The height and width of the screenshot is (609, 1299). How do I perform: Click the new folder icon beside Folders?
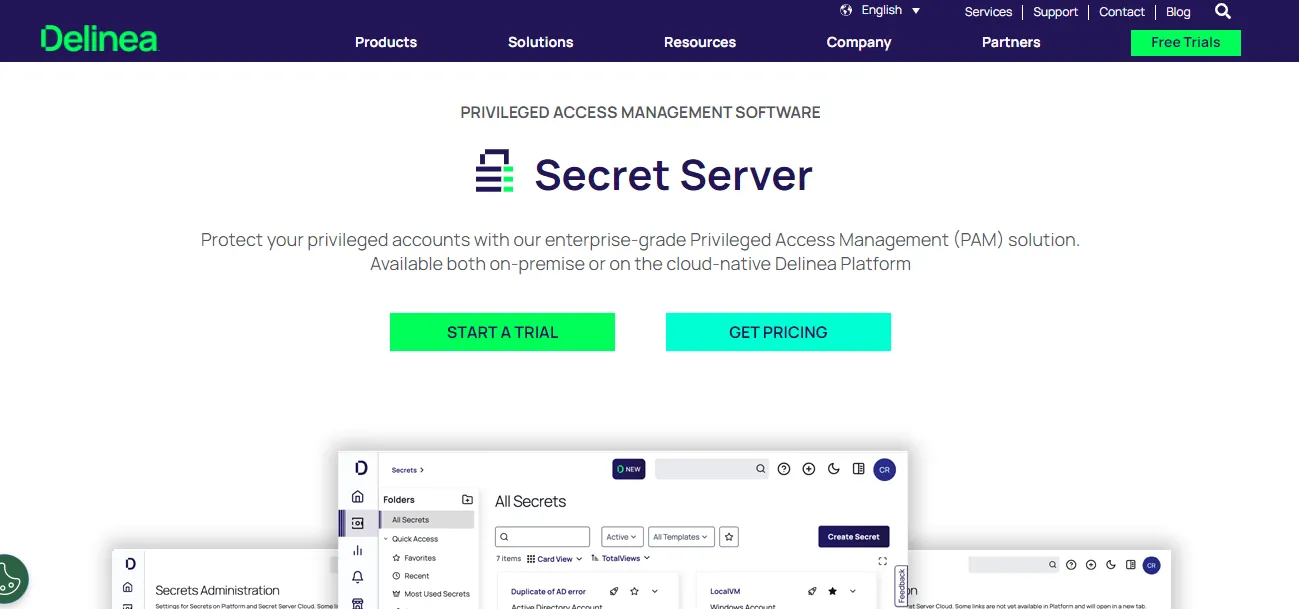(467, 499)
